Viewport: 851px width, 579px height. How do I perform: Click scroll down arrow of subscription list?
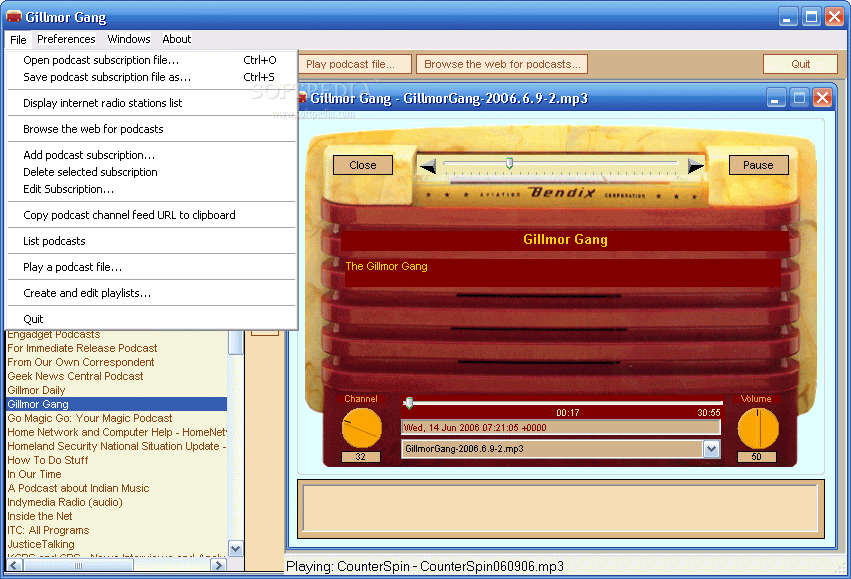click(236, 549)
